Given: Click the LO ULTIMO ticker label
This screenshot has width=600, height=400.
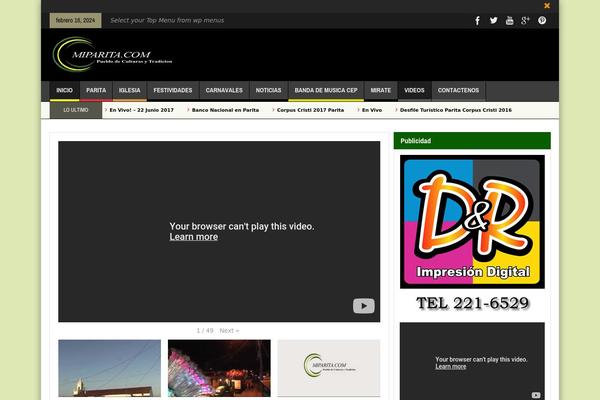Looking at the screenshot, I should click(x=76, y=110).
